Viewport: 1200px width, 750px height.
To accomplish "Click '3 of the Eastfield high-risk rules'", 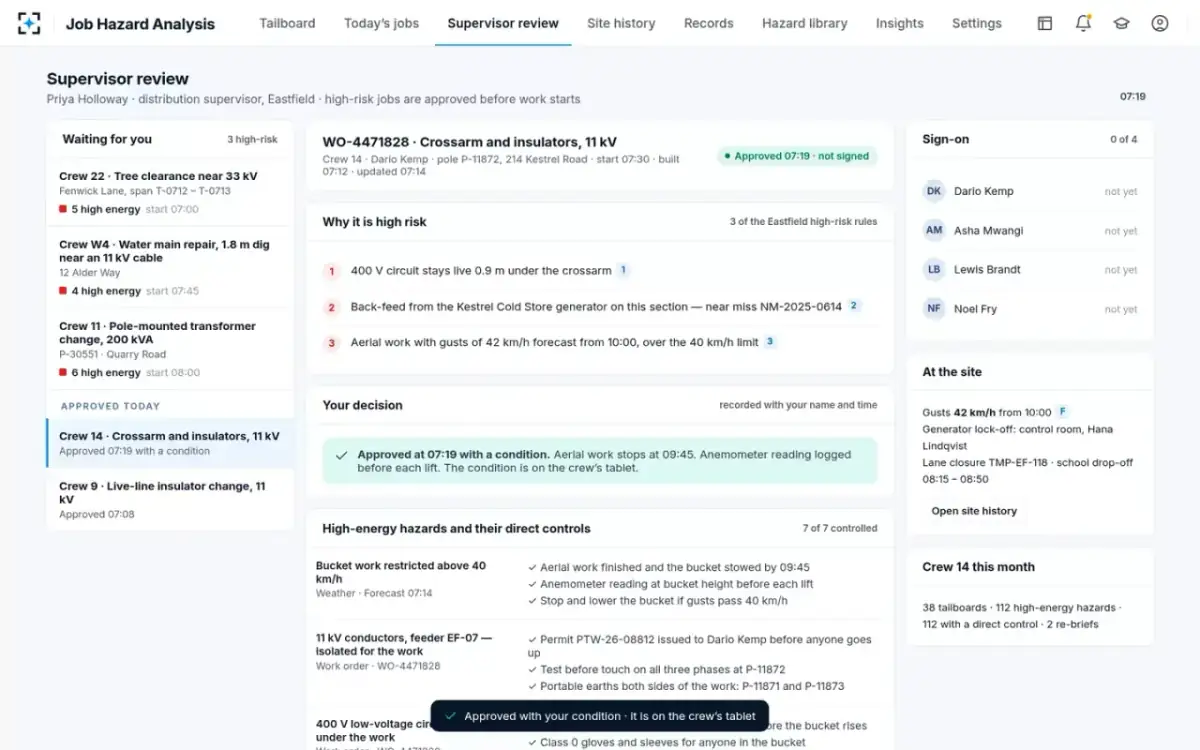I will coord(803,222).
